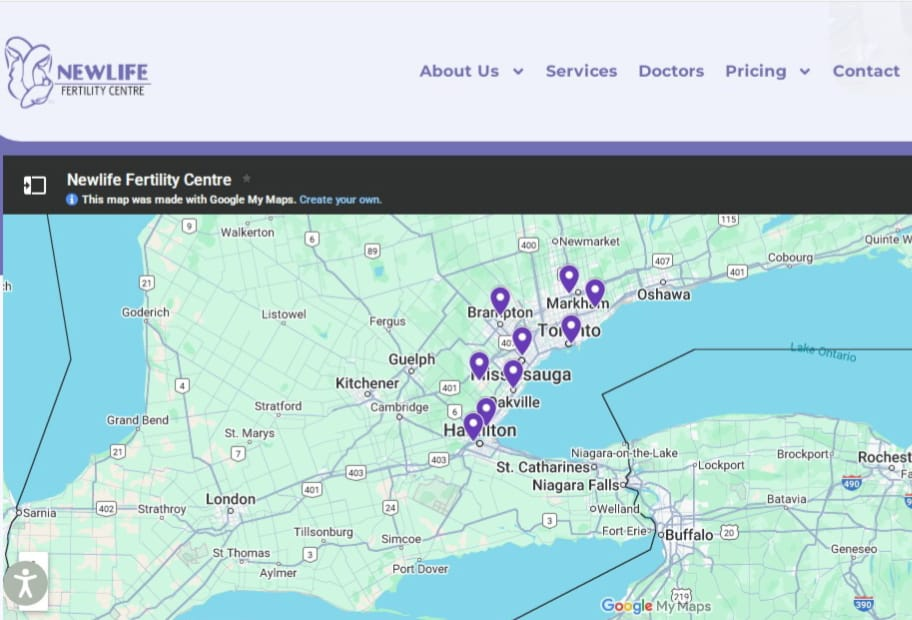This screenshot has width=912, height=620.
Task: Click the 'Sarnia' city label
Action: point(40,513)
